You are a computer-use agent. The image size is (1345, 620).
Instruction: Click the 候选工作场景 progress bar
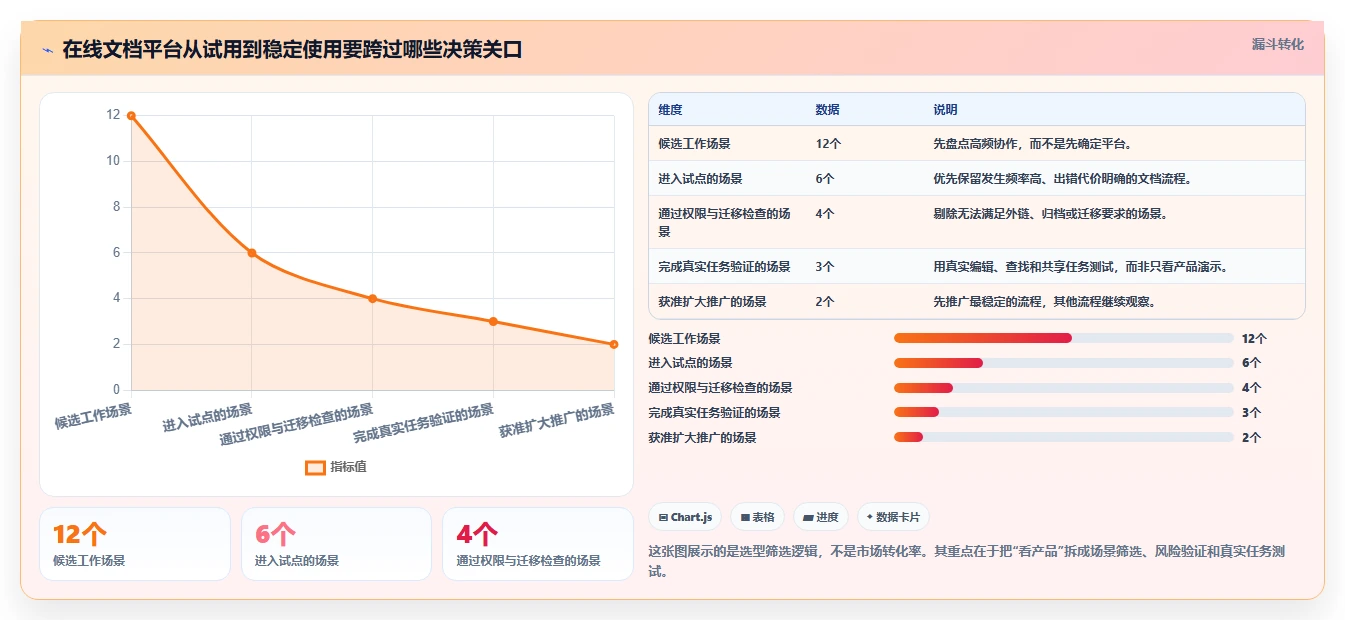(1064, 338)
